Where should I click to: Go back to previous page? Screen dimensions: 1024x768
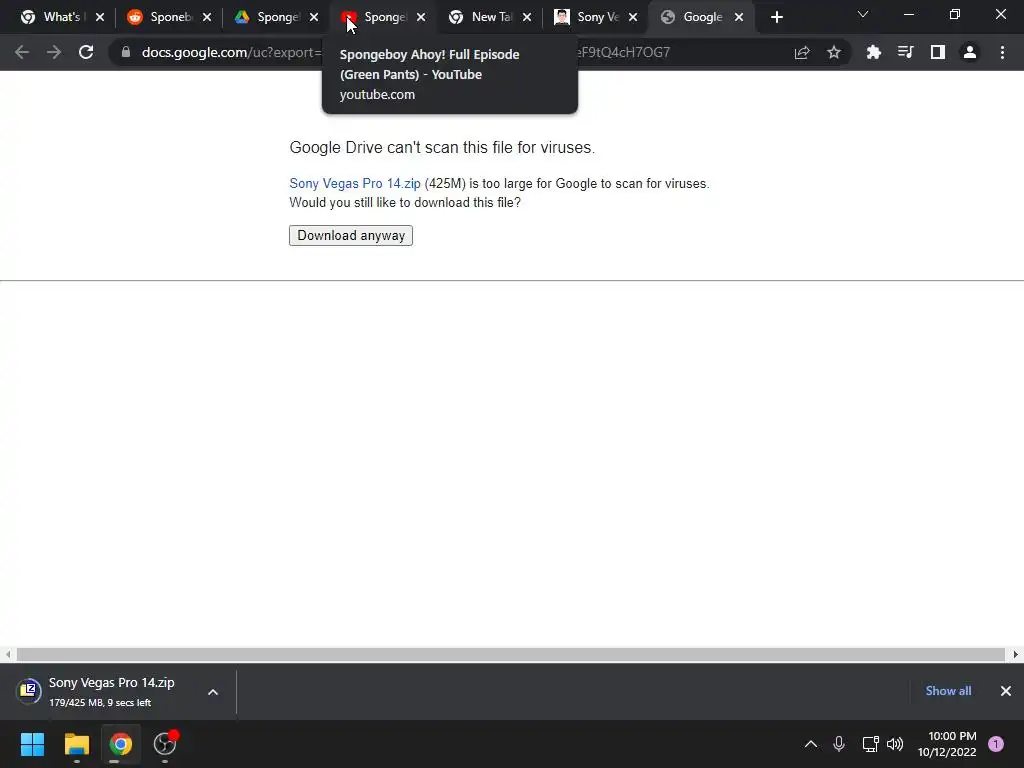[22, 52]
